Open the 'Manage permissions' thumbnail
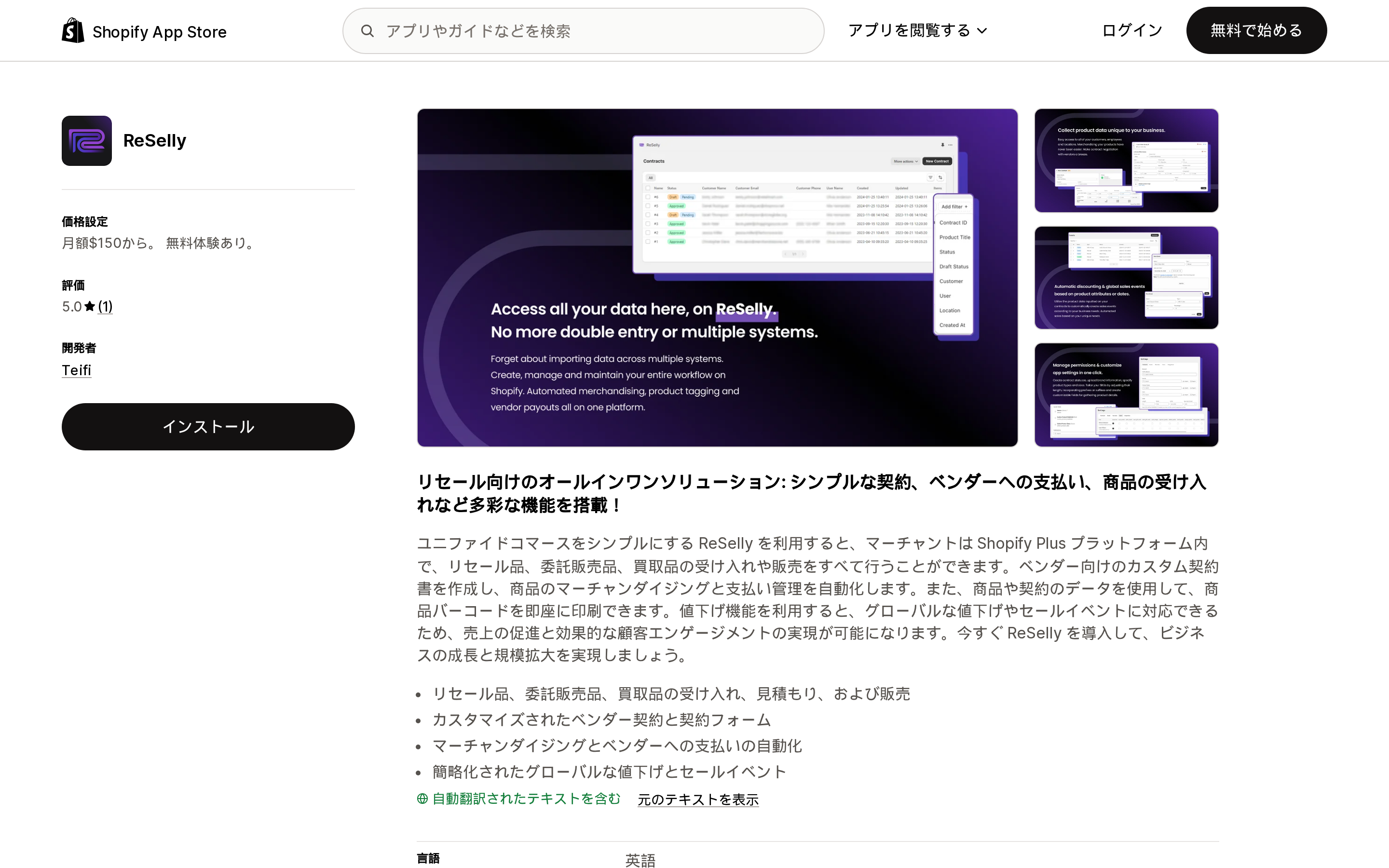The width and height of the screenshot is (1389, 868). pyautogui.click(x=1126, y=395)
